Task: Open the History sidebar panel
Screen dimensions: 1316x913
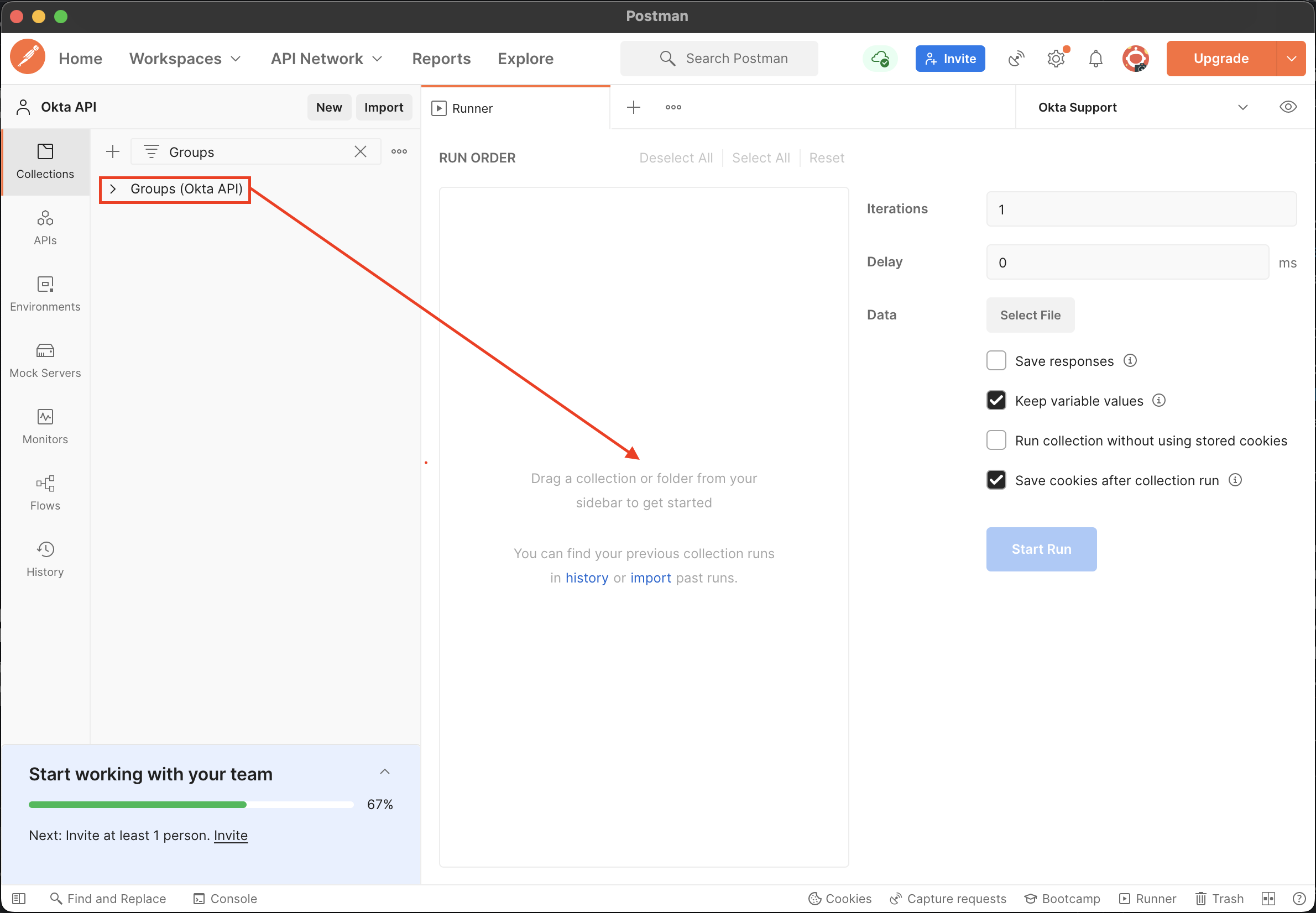Action: tap(45, 559)
